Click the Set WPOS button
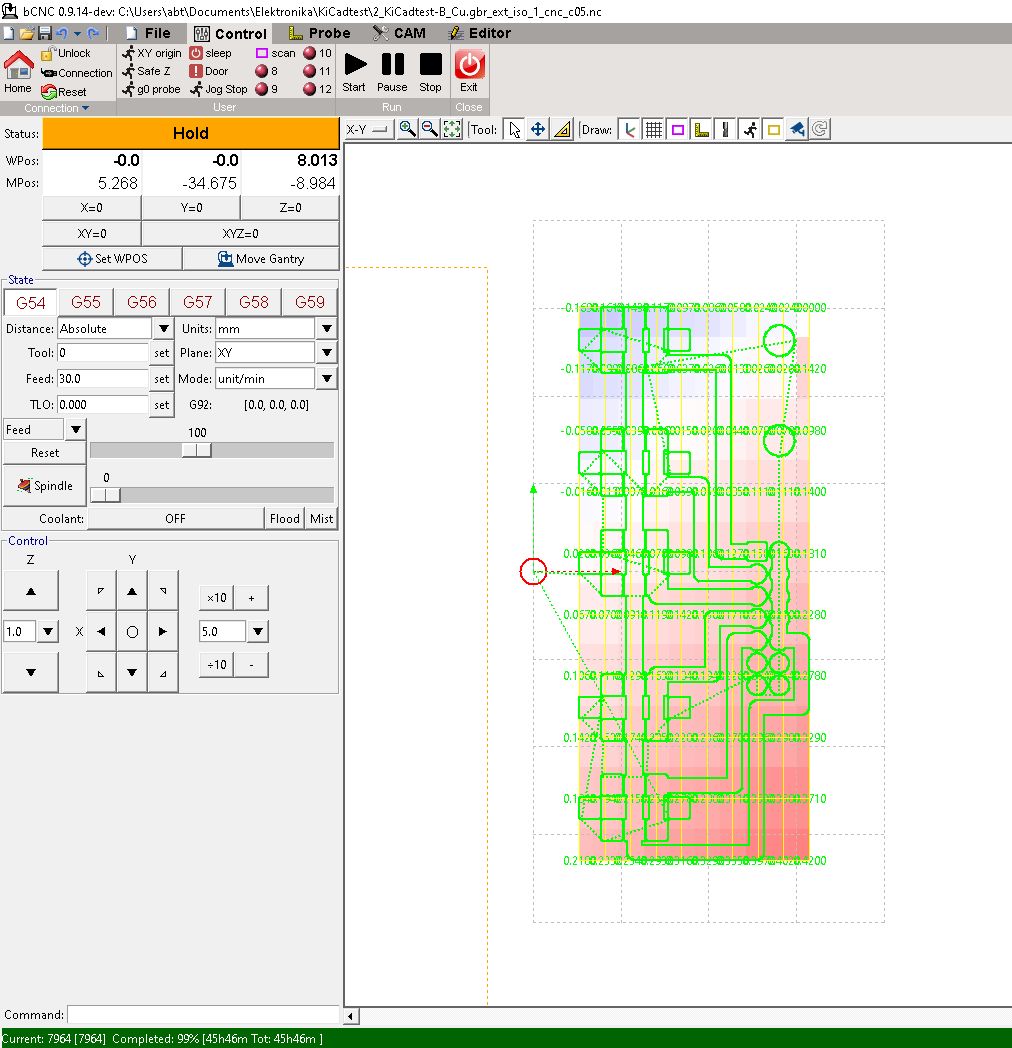The width and height of the screenshot is (1012, 1048). click(112, 259)
